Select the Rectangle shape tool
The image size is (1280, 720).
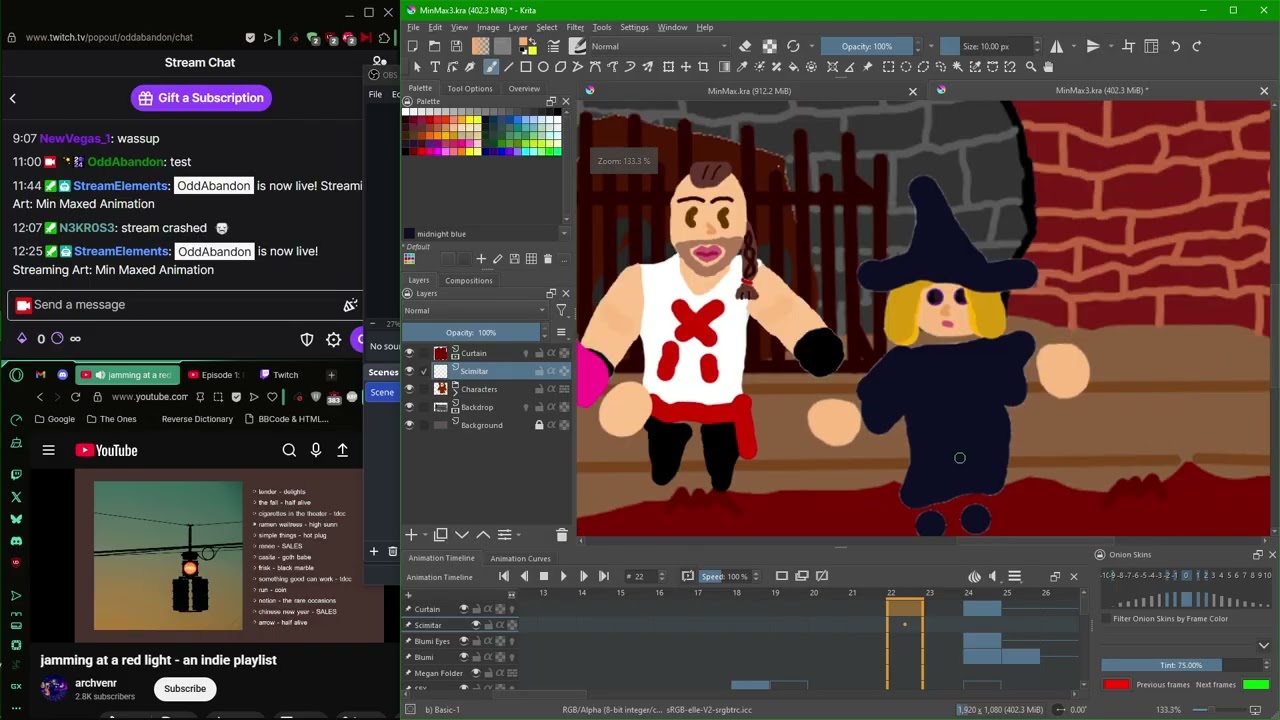click(x=526, y=67)
